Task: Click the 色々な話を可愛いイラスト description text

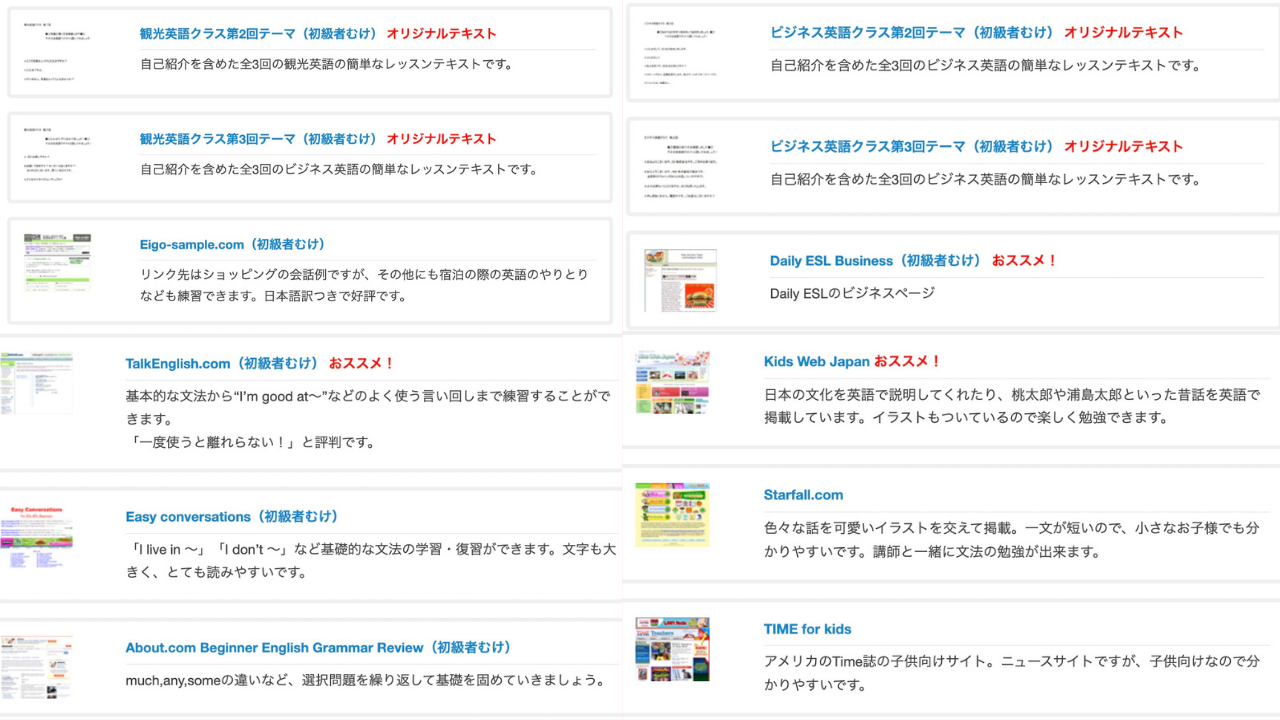Action: [1012, 540]
